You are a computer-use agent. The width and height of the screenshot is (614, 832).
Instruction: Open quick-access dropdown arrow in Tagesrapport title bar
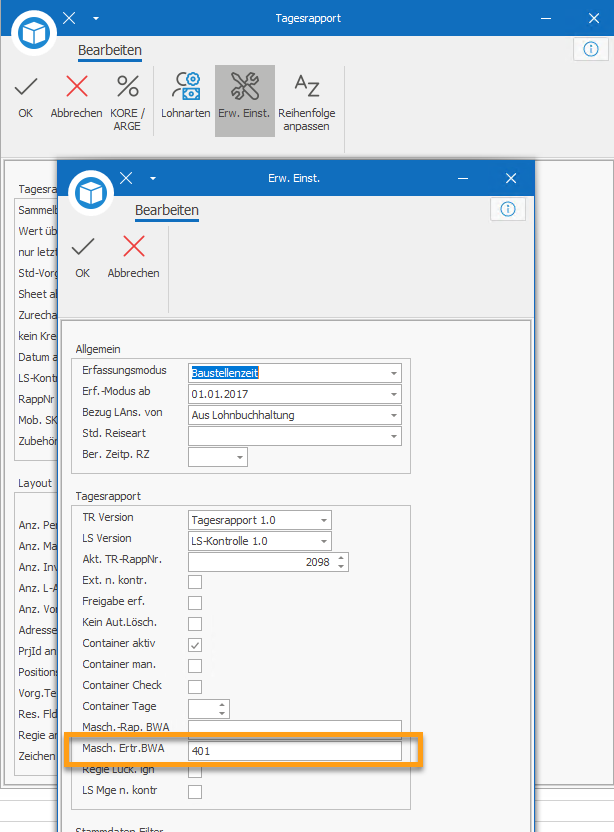click(x=96, y=18)
